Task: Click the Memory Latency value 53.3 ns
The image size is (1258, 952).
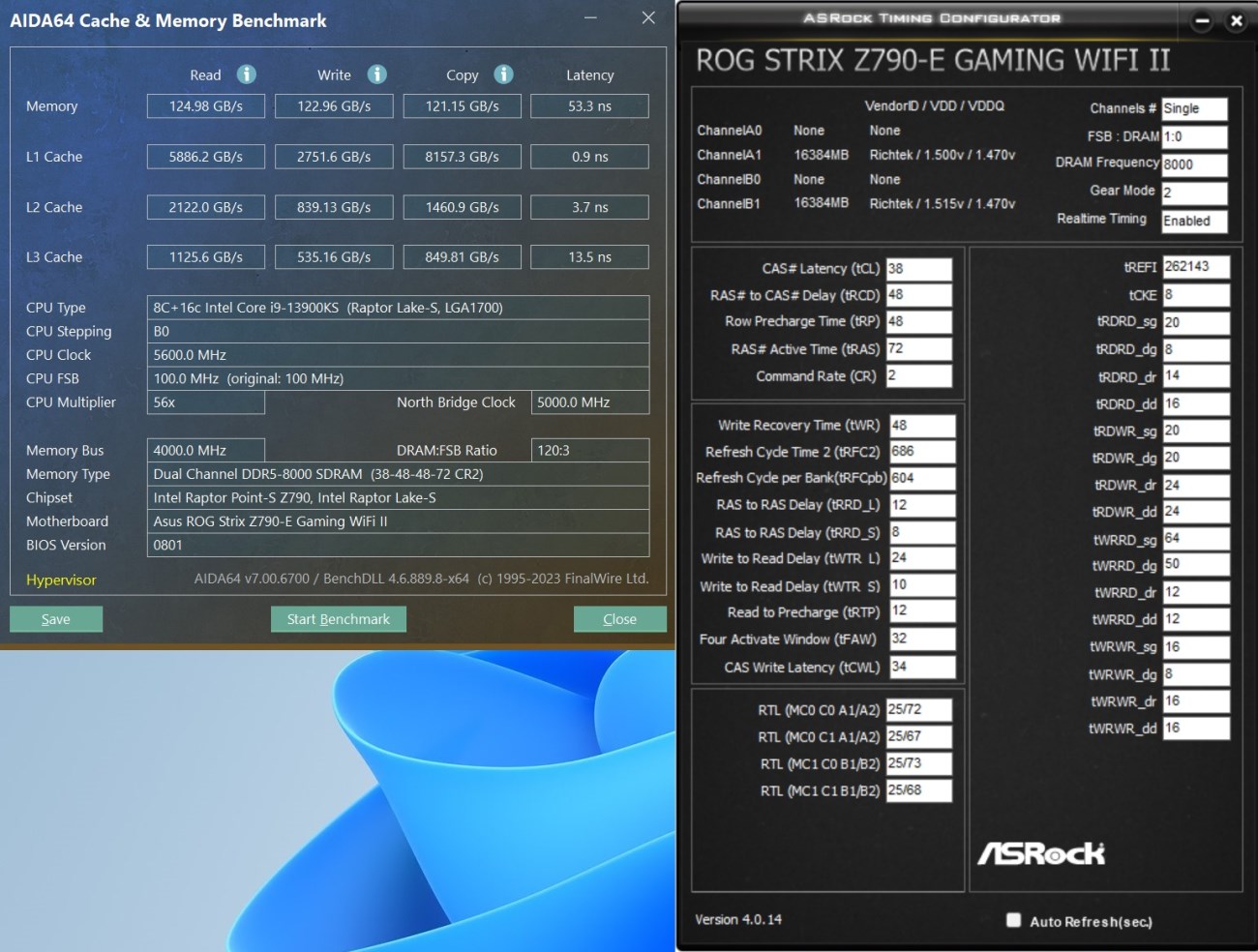Action: tap(590, 106)
